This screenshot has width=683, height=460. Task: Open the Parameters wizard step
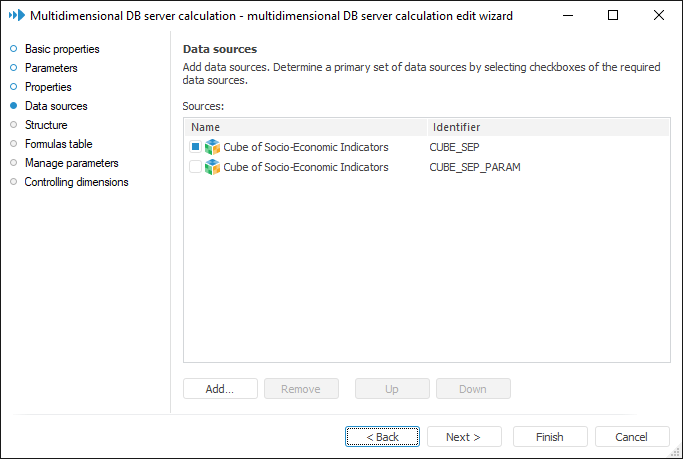[51, 68]
